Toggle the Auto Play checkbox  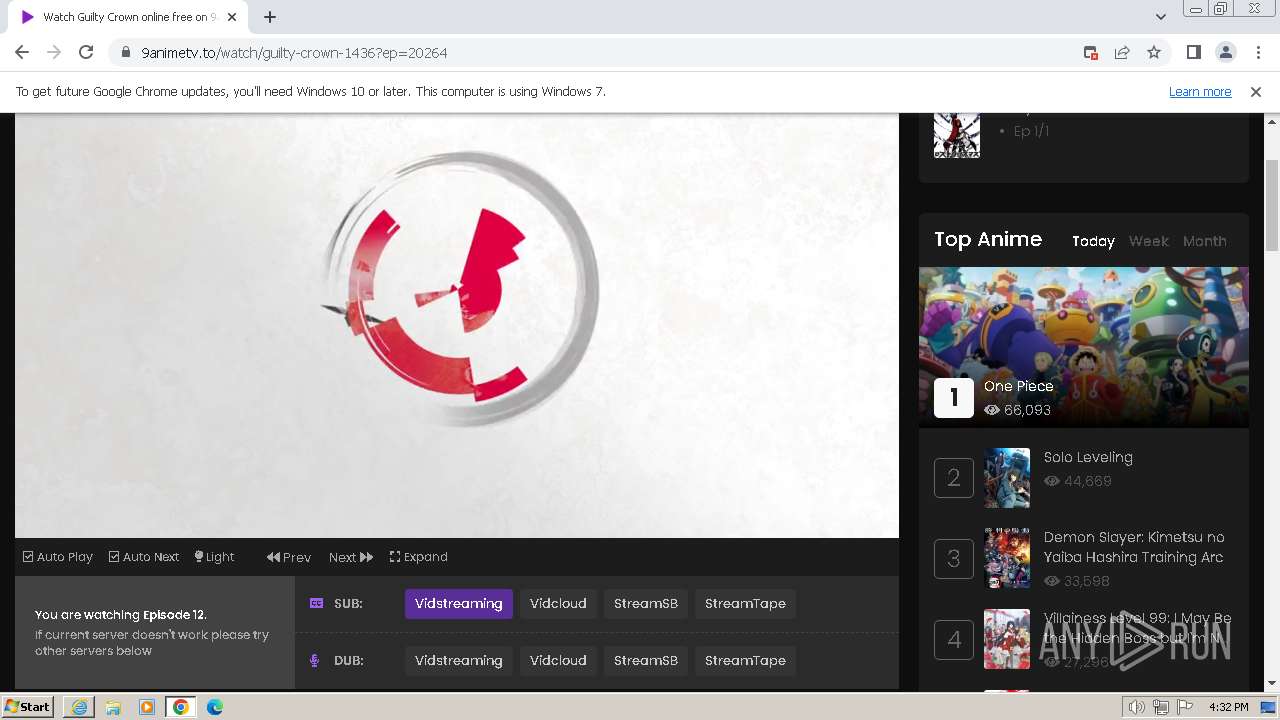click(x=58, y=557)
